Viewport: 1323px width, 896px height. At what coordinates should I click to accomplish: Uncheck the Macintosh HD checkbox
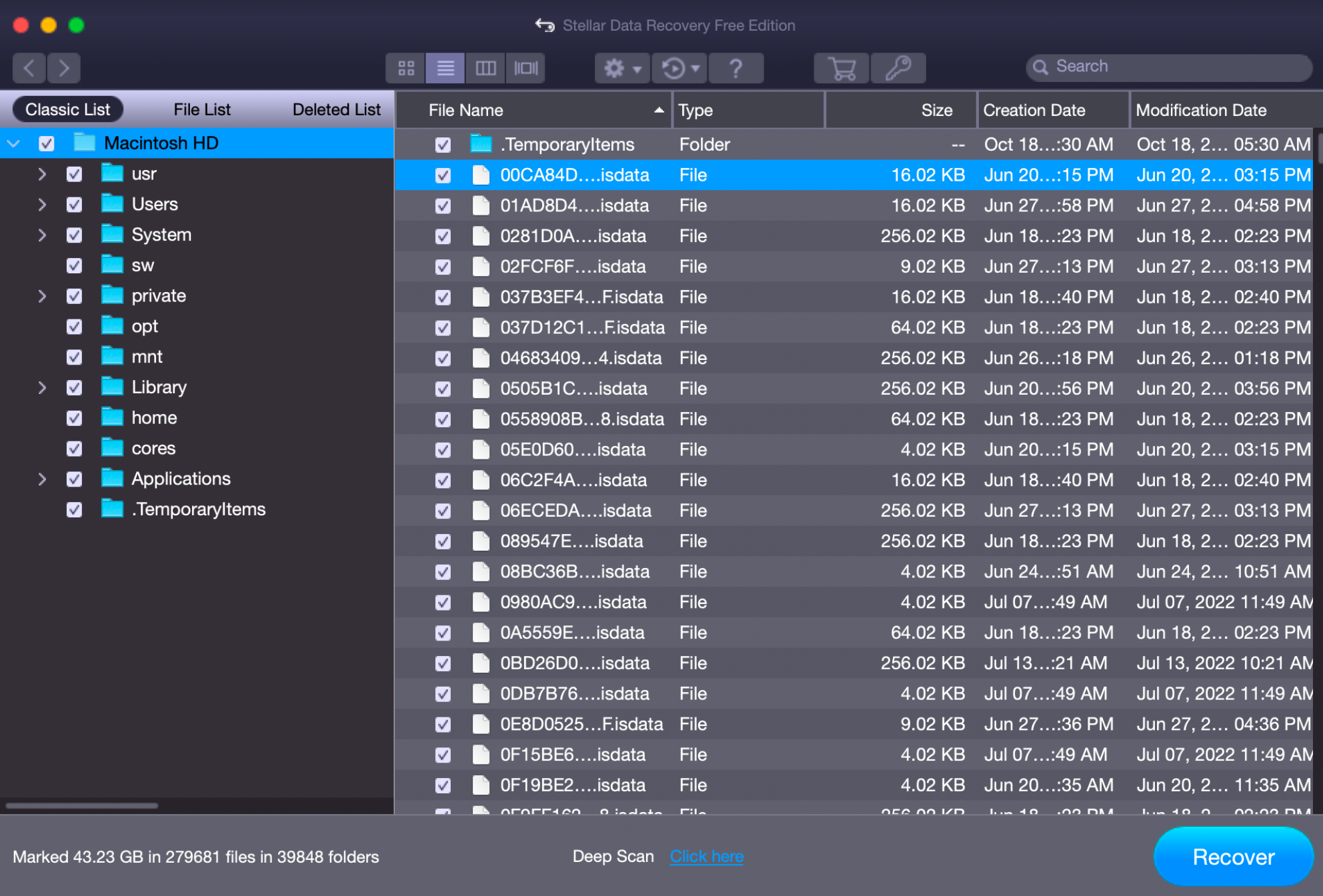(x=47, y=143)
